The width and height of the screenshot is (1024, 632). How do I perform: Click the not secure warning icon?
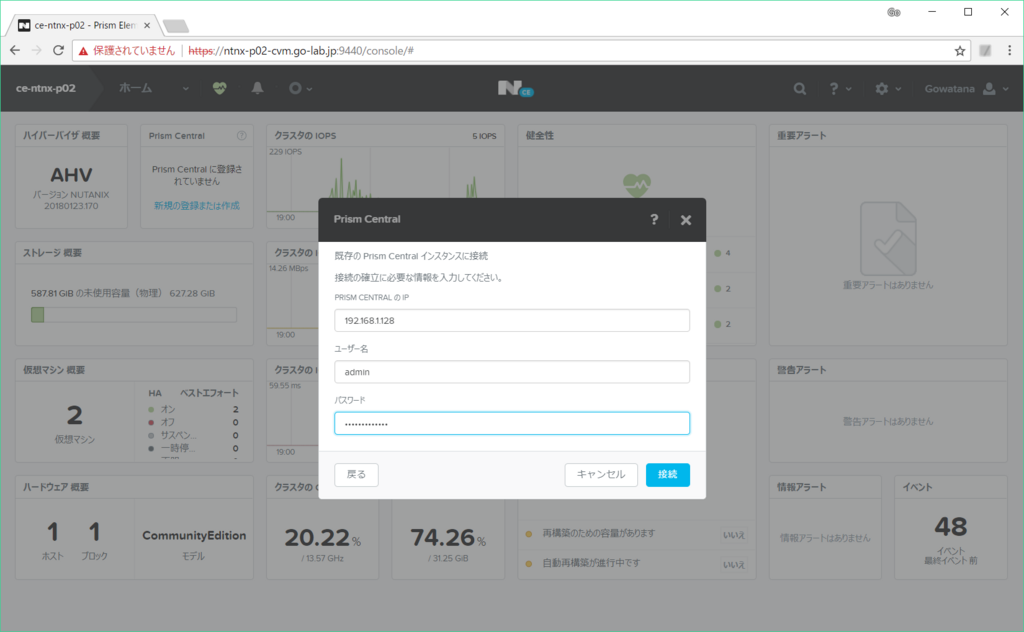coord(83,51)
